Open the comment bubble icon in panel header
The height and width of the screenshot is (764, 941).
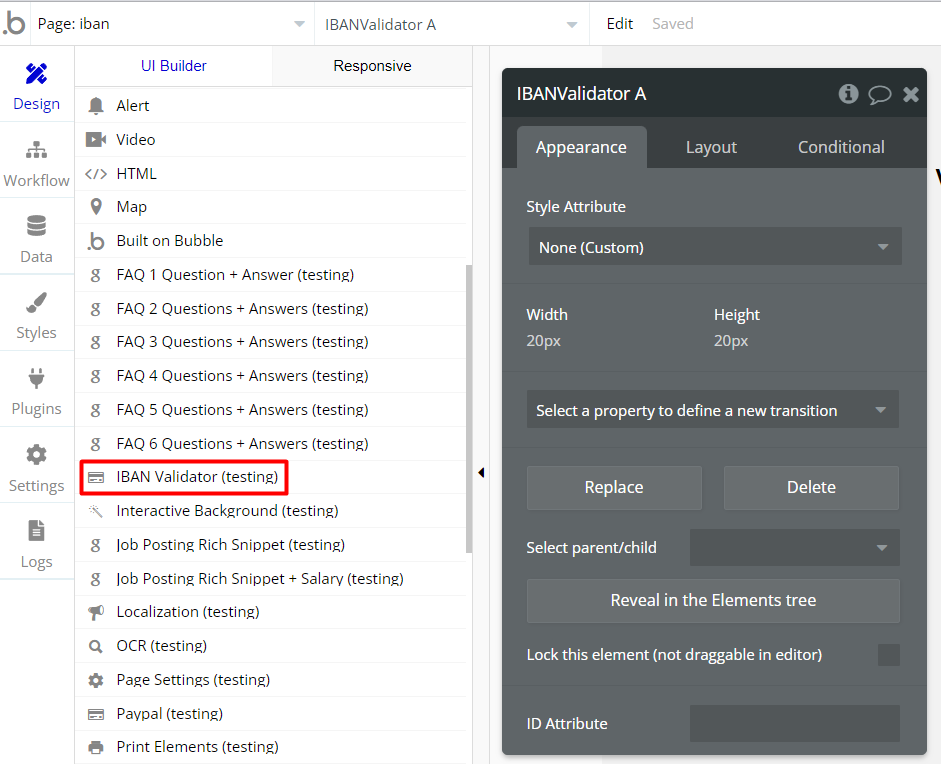click(x=879, y=94)
